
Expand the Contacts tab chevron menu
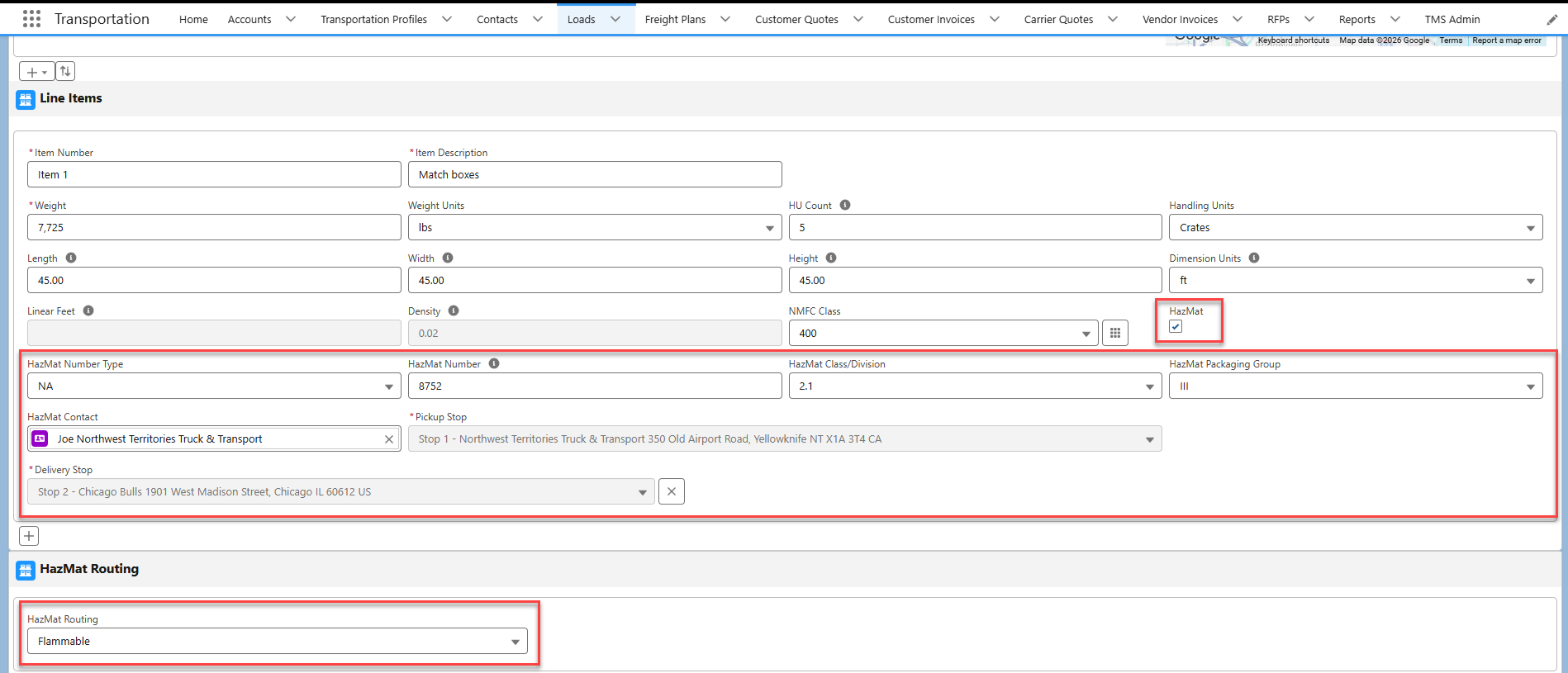[x=538, y=19]
